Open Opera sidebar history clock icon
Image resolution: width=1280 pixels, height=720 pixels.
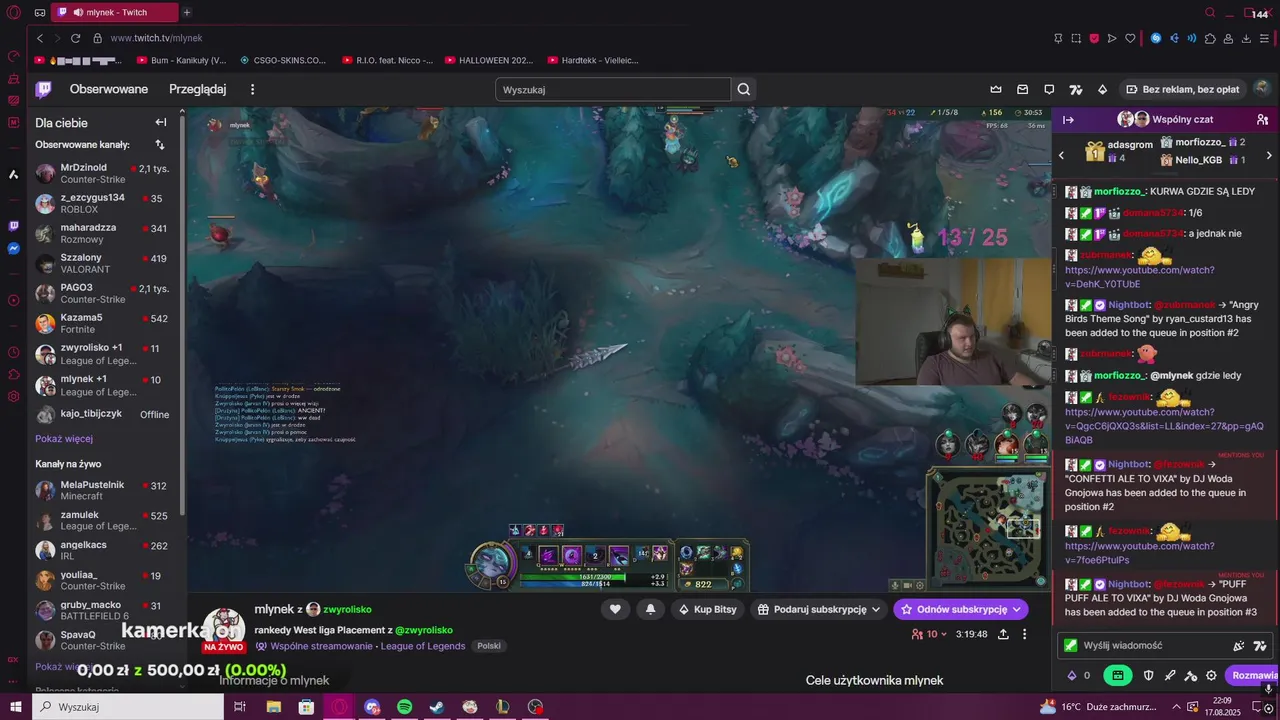tap(14, 352)
